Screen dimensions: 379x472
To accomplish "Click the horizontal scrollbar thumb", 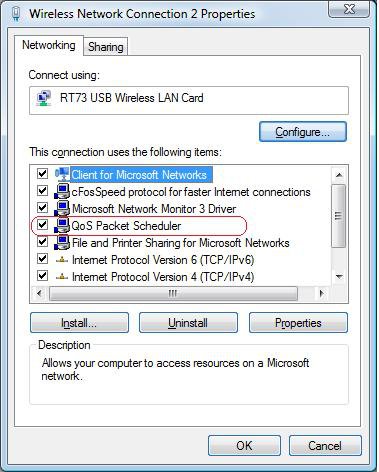I will 173,294.
